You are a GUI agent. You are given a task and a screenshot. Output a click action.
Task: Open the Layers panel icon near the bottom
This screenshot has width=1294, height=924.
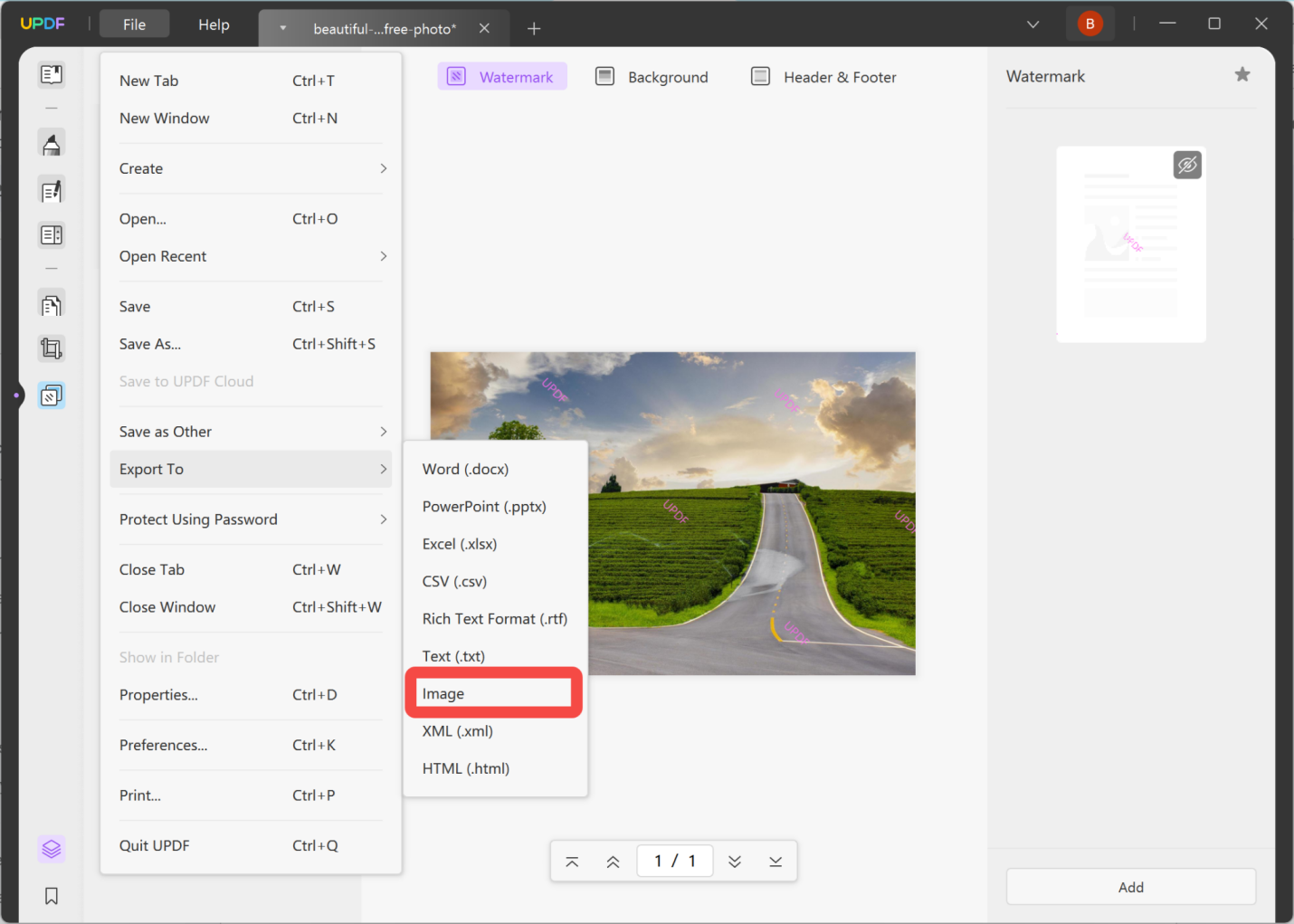pos(52,849)
